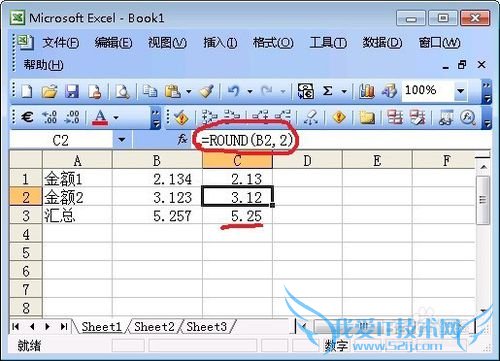500x361 pixels.
Task: Switch to the Sheet3 tab
Action: coord(206,327)
